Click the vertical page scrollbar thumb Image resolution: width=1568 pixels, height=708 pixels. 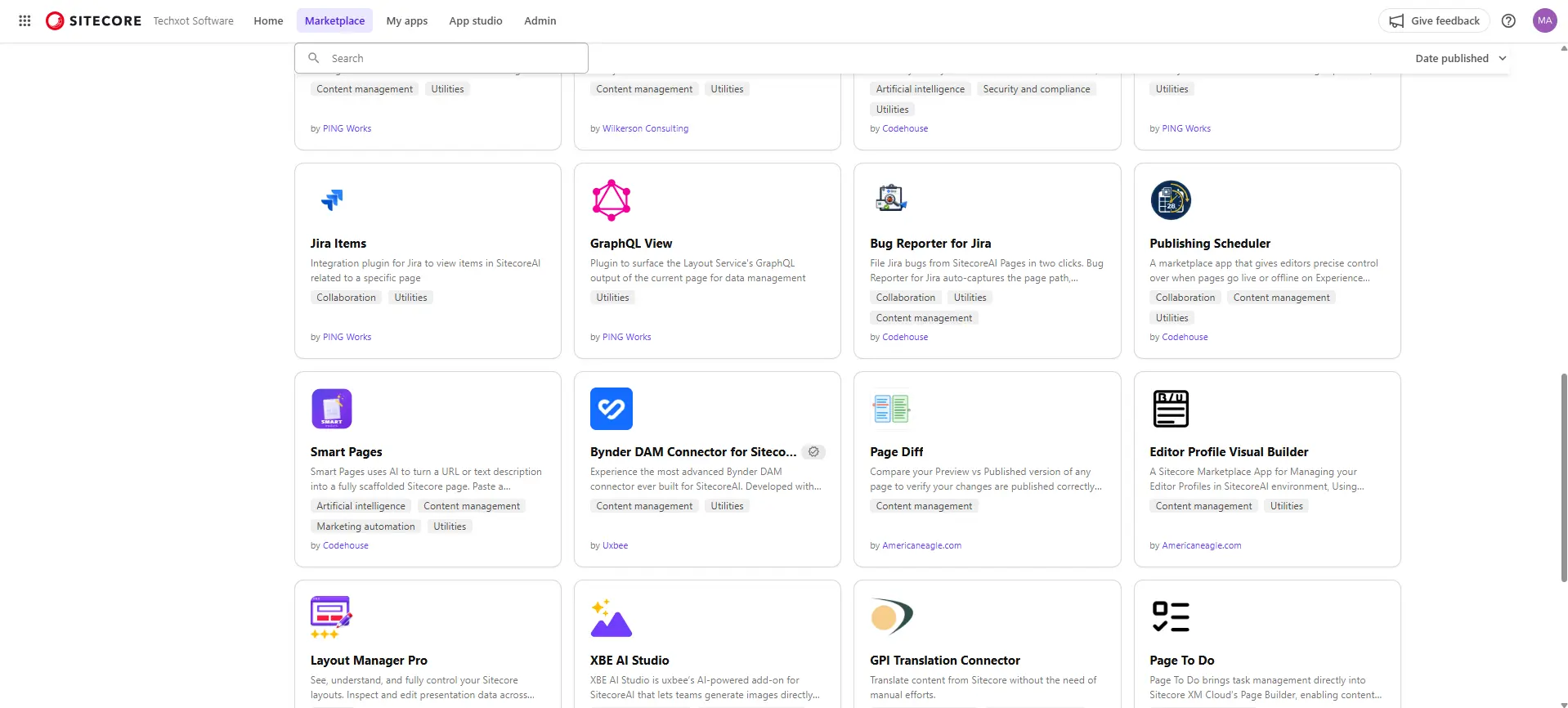tap(1564, 477)
